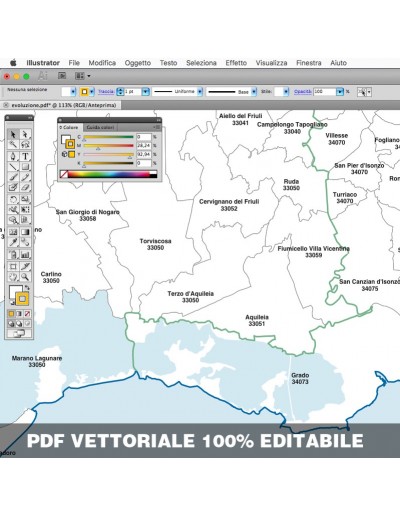The width and height of the screenshot is (400, 517).
Task: Open the Stile graphic style dropdown
Action: point(286,92)
